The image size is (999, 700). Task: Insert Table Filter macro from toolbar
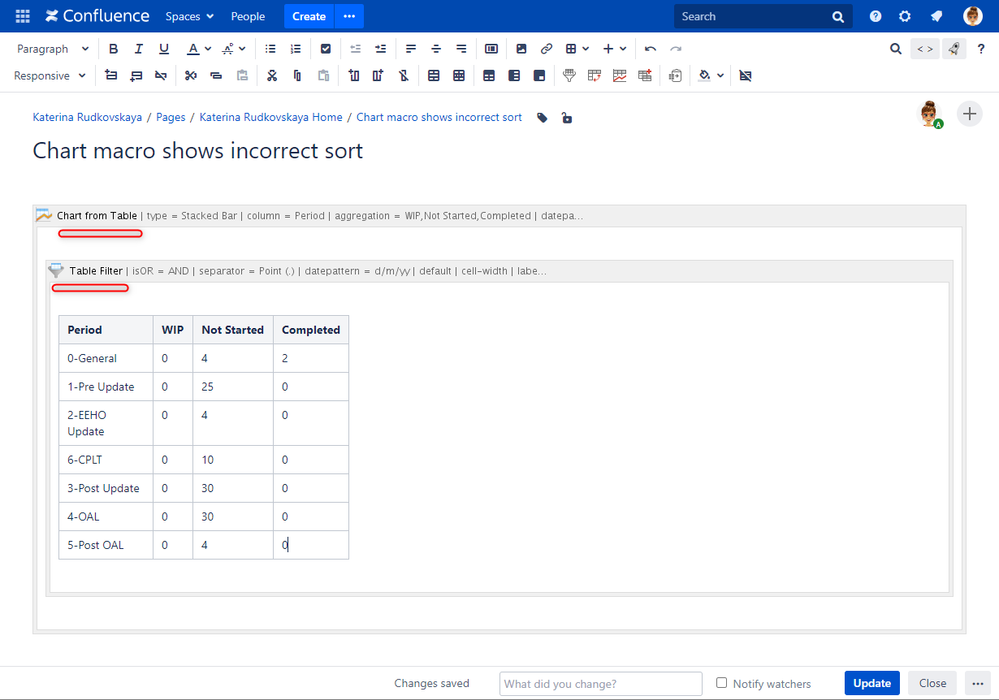[569, 76]
